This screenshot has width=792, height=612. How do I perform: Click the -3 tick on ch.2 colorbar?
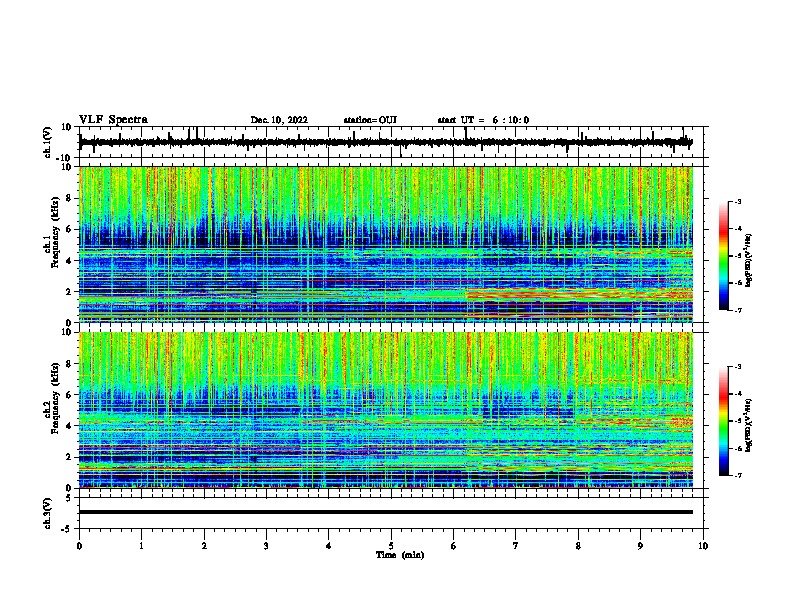[737, 367]
